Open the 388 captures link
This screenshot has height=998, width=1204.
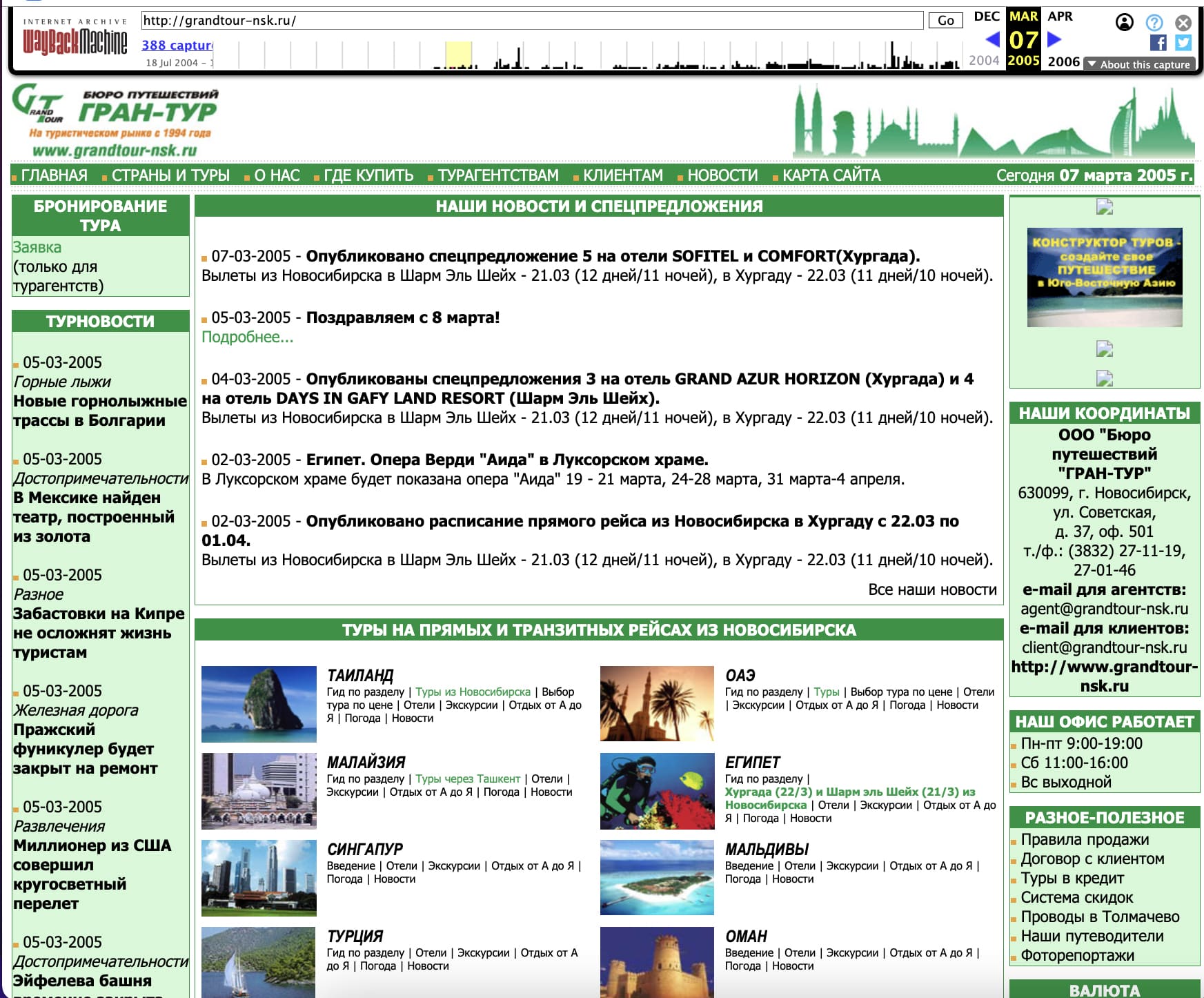pyautogui.click(x=177, y=45)
